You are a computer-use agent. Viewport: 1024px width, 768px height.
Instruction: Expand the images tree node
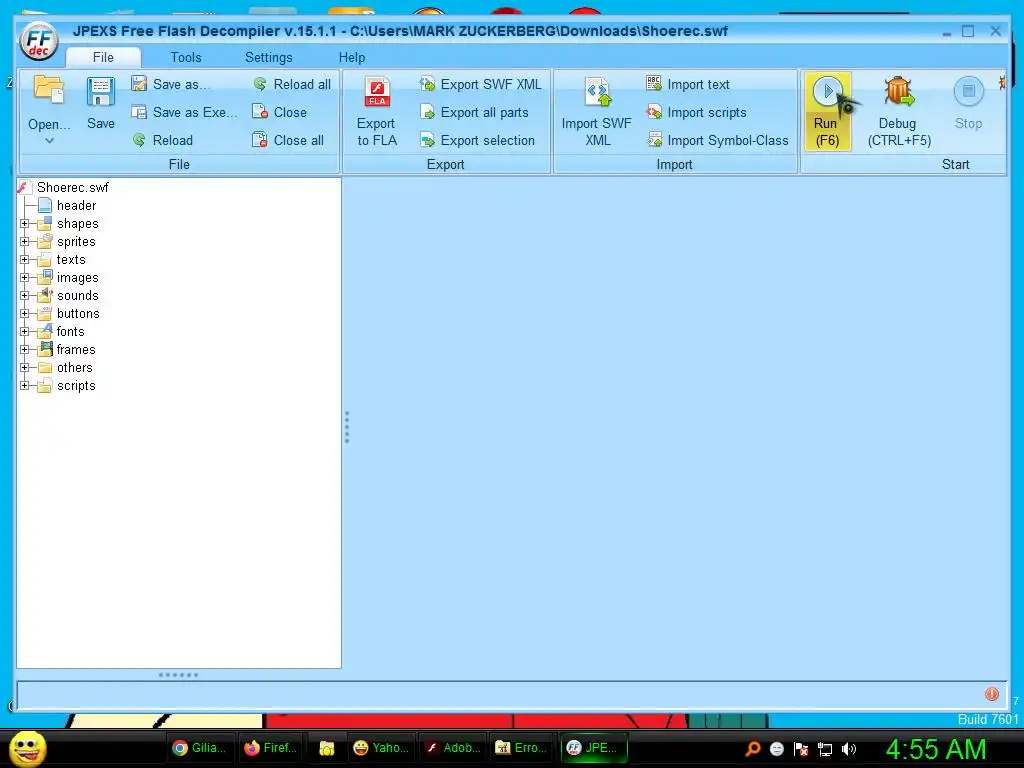[x=24, y=278]
